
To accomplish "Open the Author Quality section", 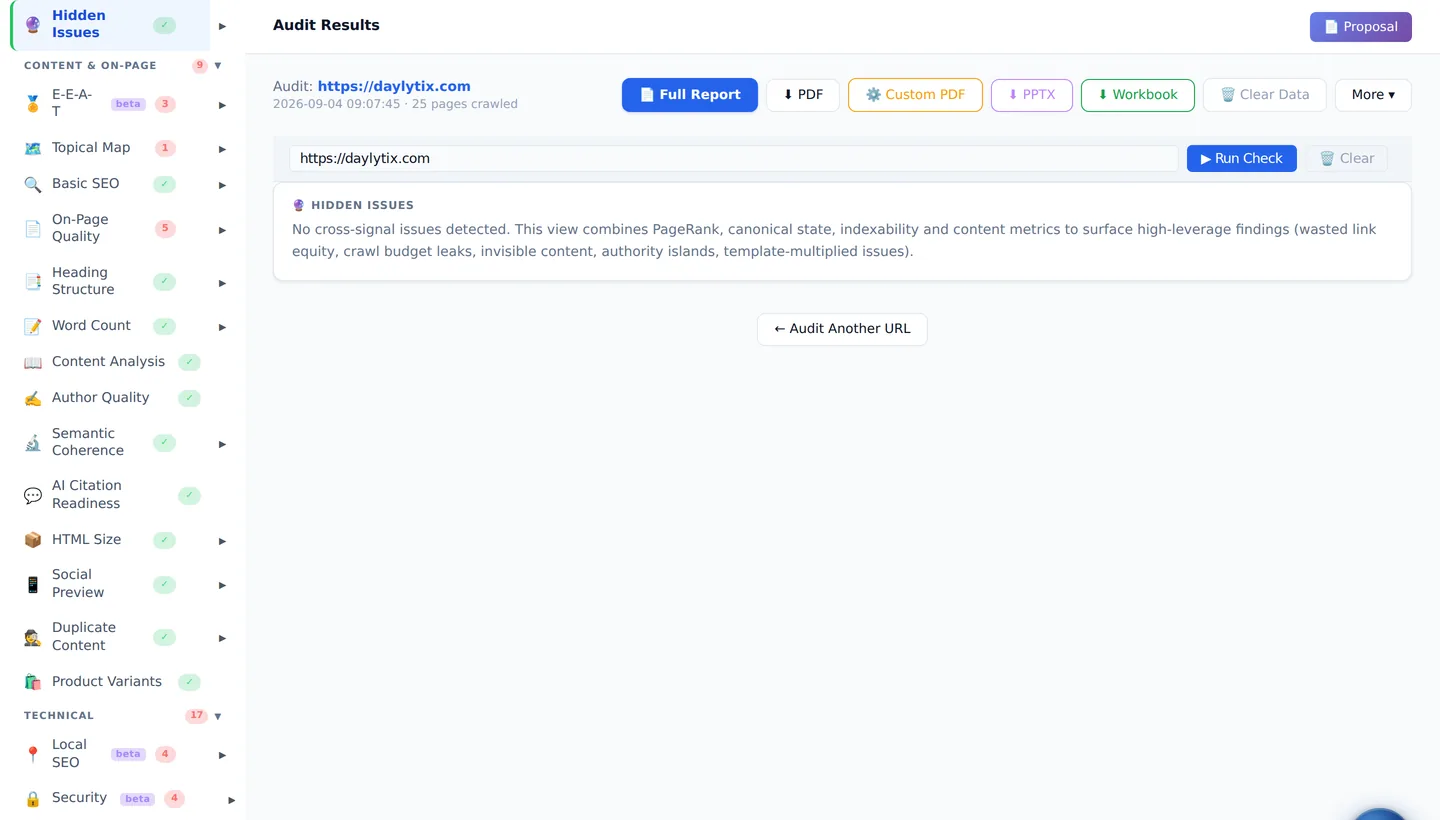I will [x=112, y=398].
